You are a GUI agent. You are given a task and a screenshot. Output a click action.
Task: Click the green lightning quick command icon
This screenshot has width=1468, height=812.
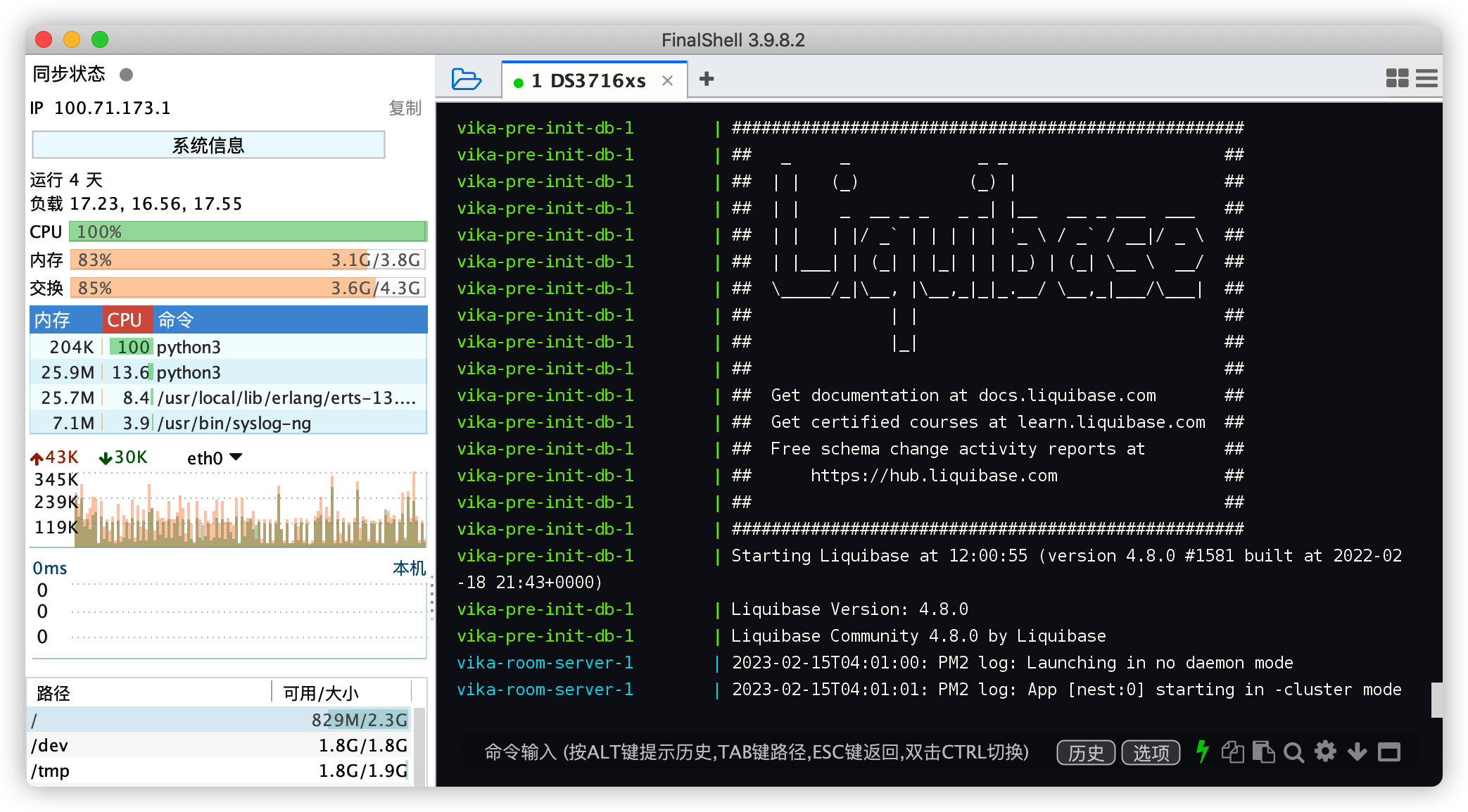click(x=1202, y=751)
